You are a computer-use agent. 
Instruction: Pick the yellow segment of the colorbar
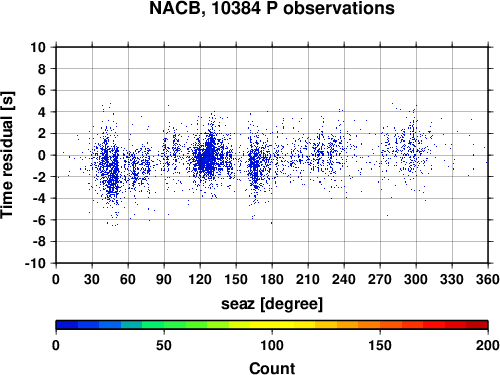pos(272,325)
